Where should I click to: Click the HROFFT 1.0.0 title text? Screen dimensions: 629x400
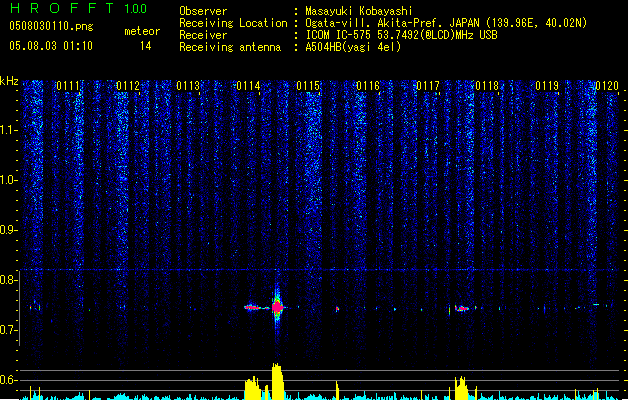tap(78, 8)
